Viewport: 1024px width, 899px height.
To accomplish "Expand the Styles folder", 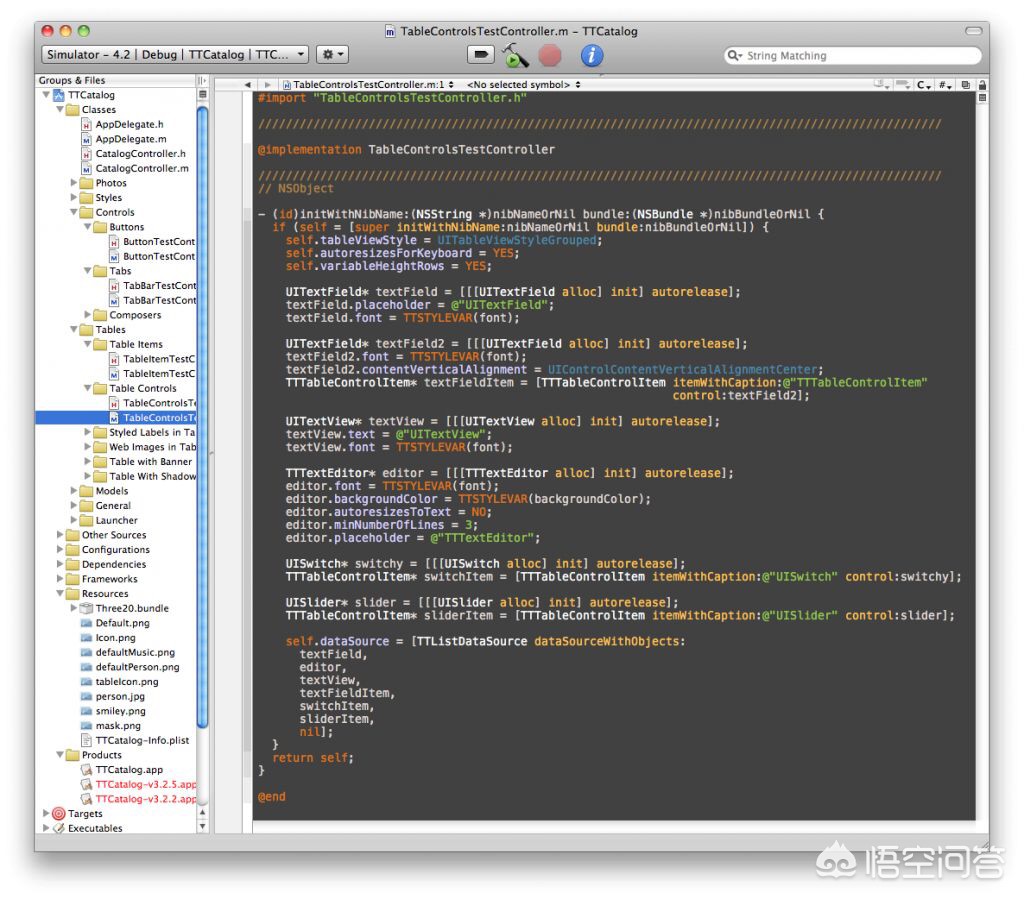I will (x=74, y=198).
